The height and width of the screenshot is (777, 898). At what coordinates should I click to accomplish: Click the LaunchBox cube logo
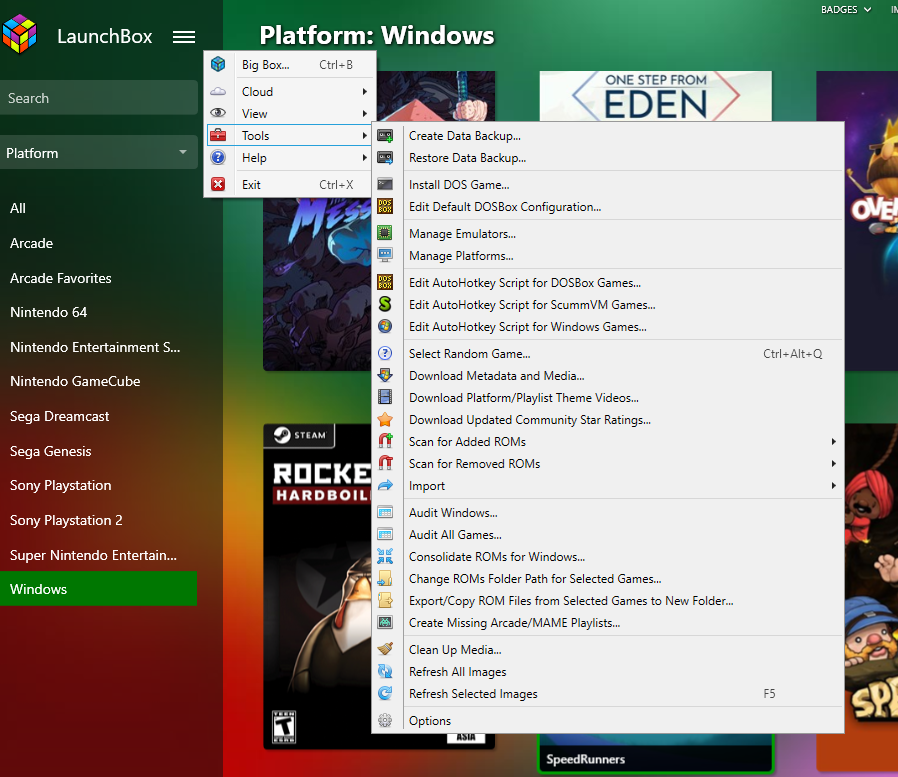pos(19,34)
